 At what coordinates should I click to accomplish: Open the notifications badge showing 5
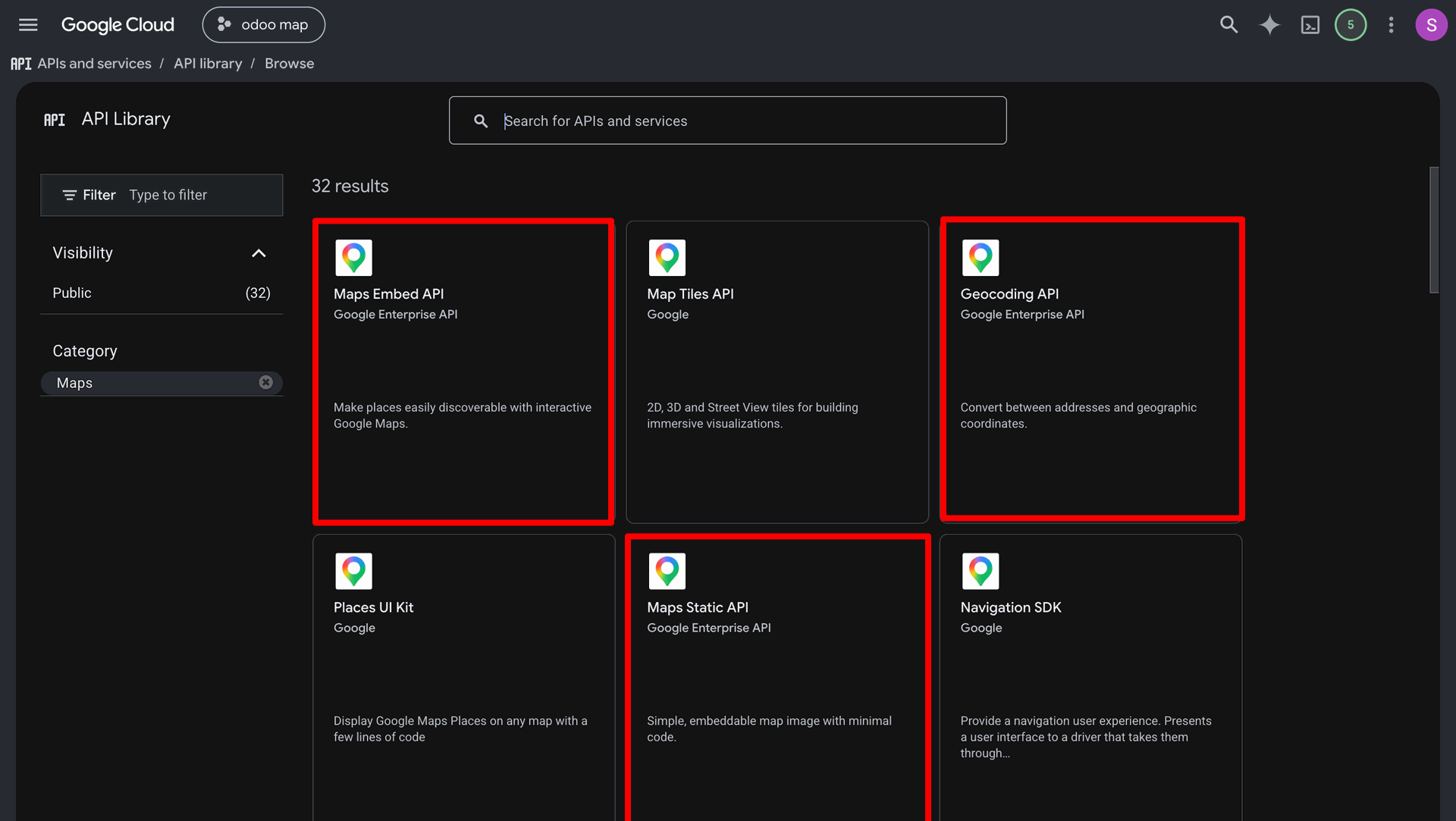[x=1351, y=25]
